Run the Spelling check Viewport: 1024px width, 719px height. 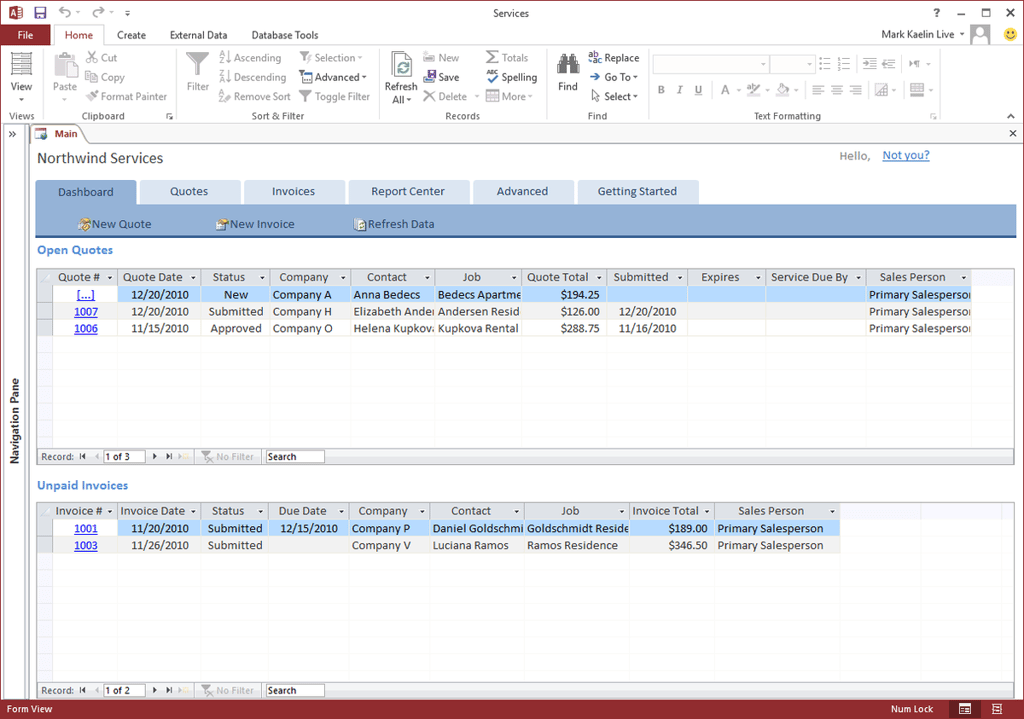511,77
